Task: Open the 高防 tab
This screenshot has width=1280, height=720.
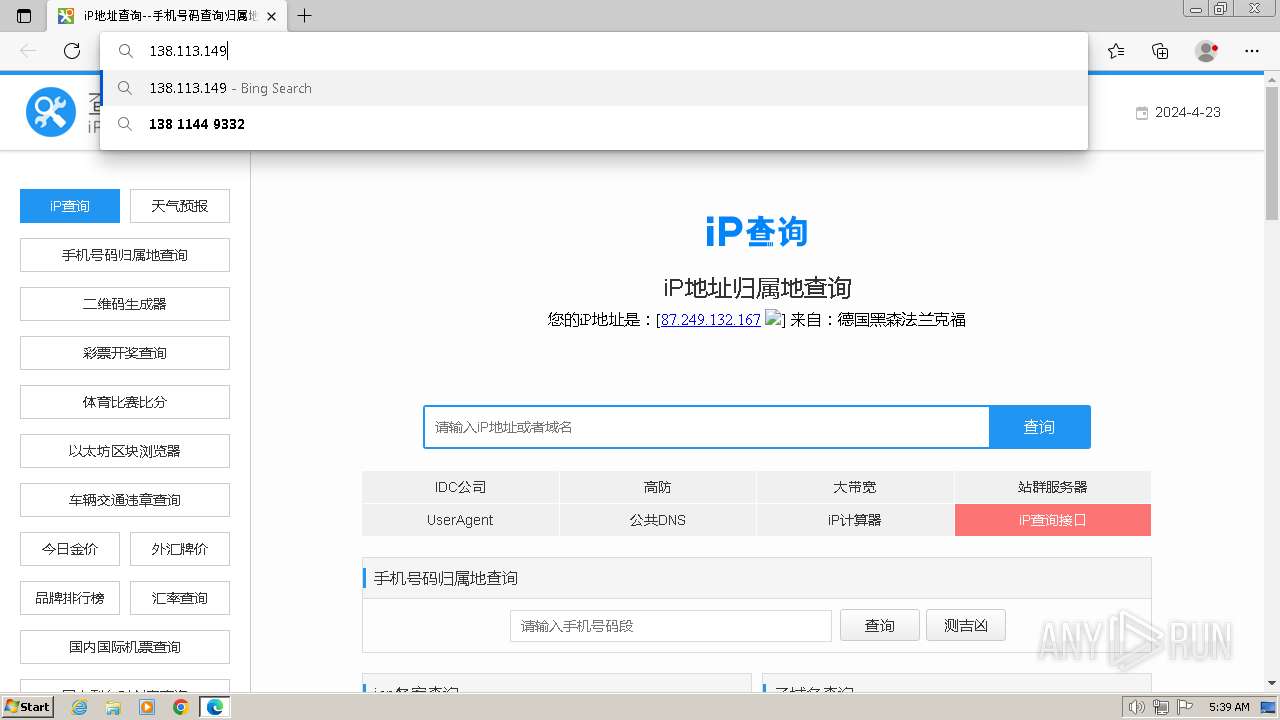Action: (x=658, y=487)
